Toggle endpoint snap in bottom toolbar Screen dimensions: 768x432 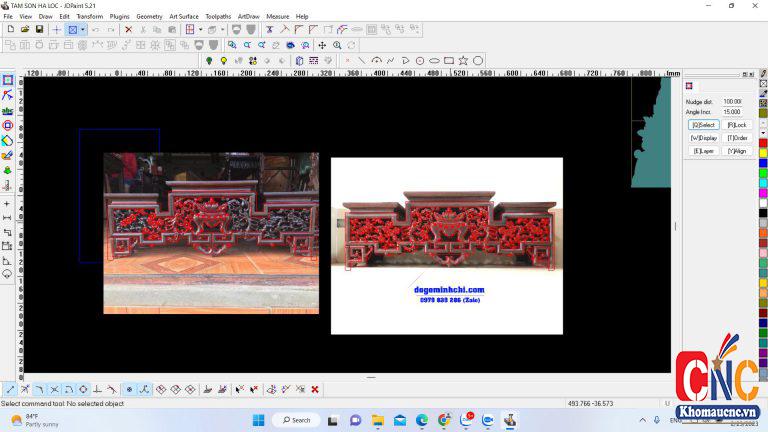pyautogui.click(x=10, y=389)
